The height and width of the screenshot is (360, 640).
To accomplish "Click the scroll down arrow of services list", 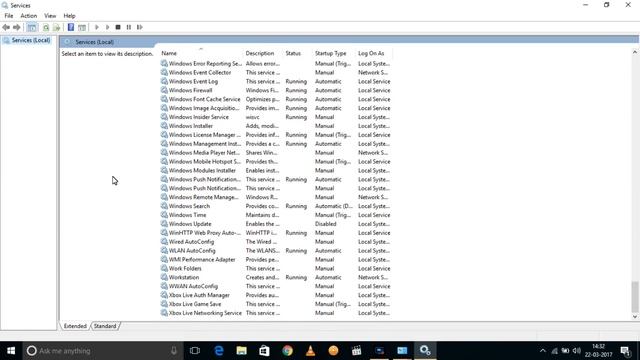I will tap(635, 316).
